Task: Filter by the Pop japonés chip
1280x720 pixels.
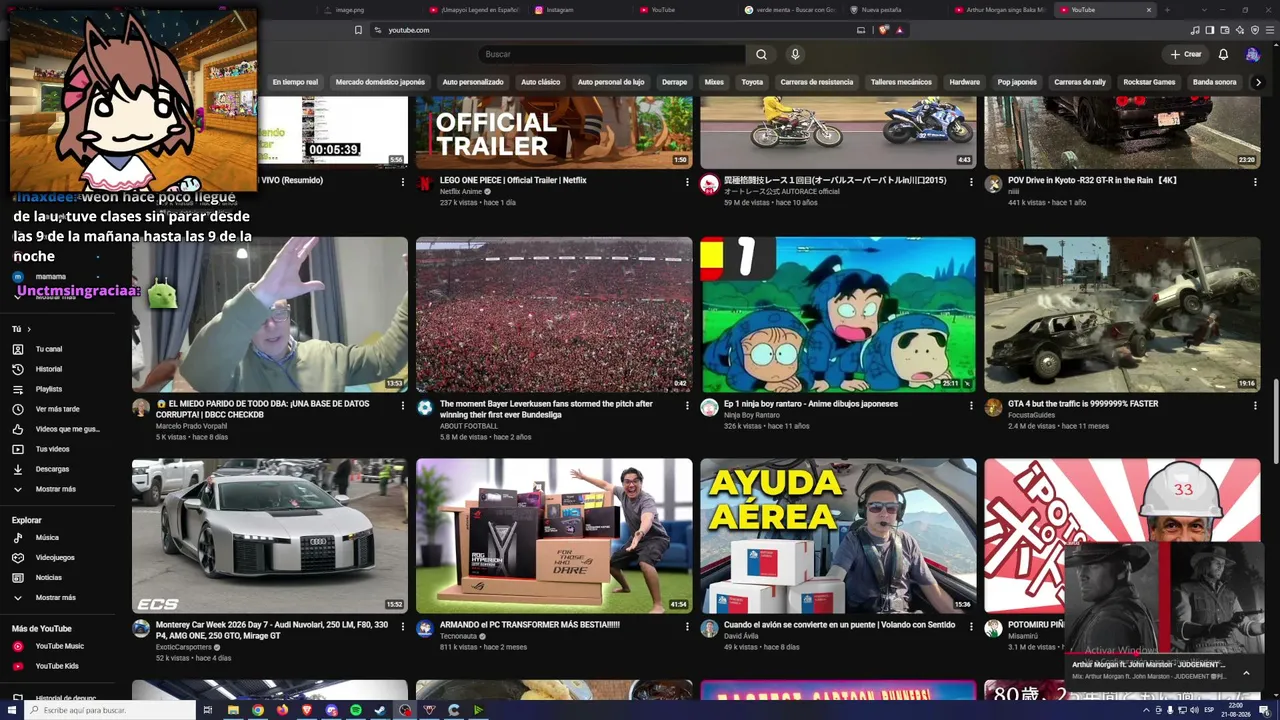Action: 1017,82
